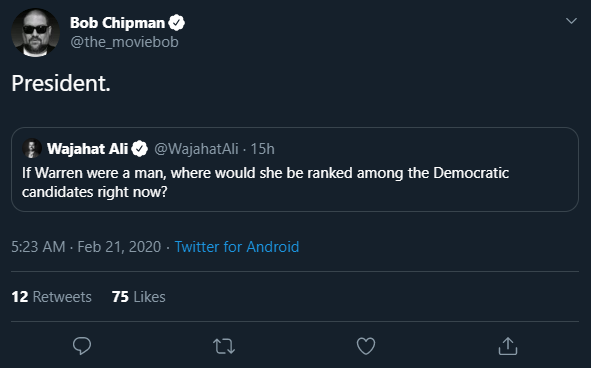The height and width of the screenshot is (368, 591).
Task: Open the Twitter for Android link
Action: pyautogui.click(x=237, y=247)
